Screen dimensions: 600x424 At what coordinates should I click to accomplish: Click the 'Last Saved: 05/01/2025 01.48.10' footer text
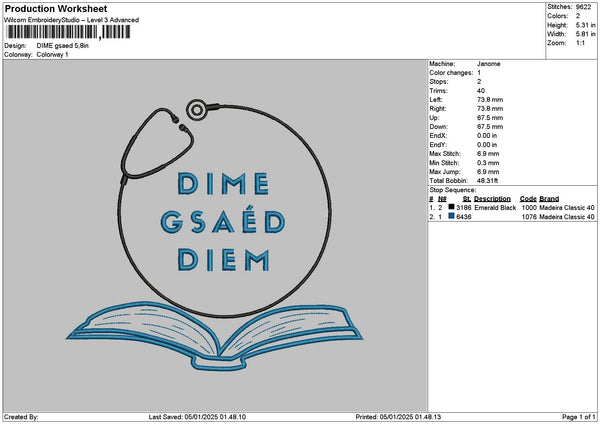[x=197, y=417]
